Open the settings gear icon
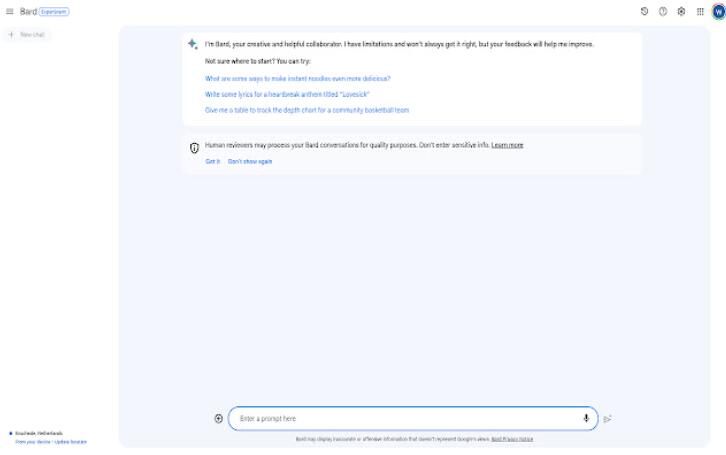This screenshot has height=455, width=726. coord(681,12)
